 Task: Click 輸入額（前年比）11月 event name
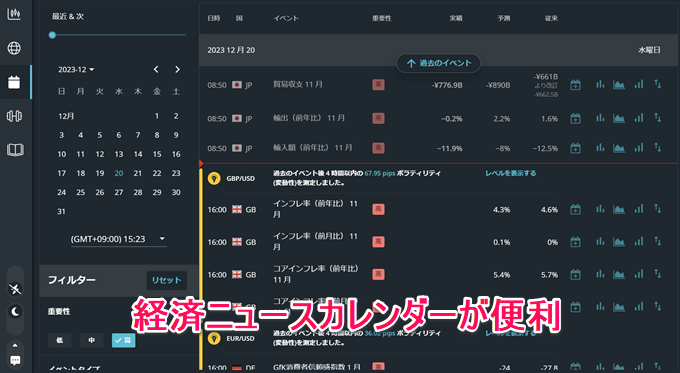click(x=313, y=148)
